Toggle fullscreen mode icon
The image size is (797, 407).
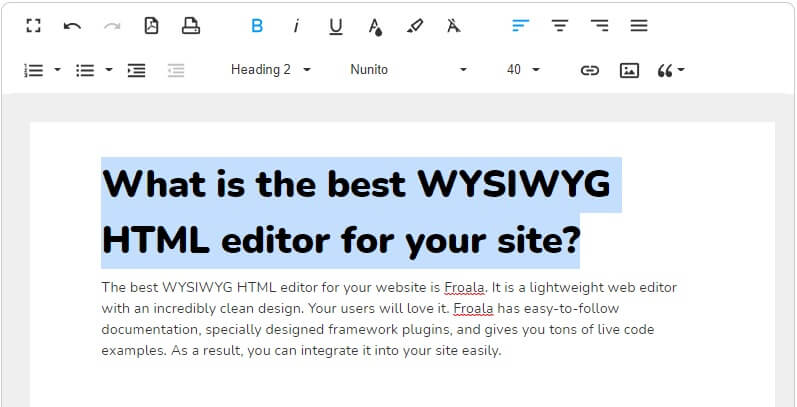(33, 26)
